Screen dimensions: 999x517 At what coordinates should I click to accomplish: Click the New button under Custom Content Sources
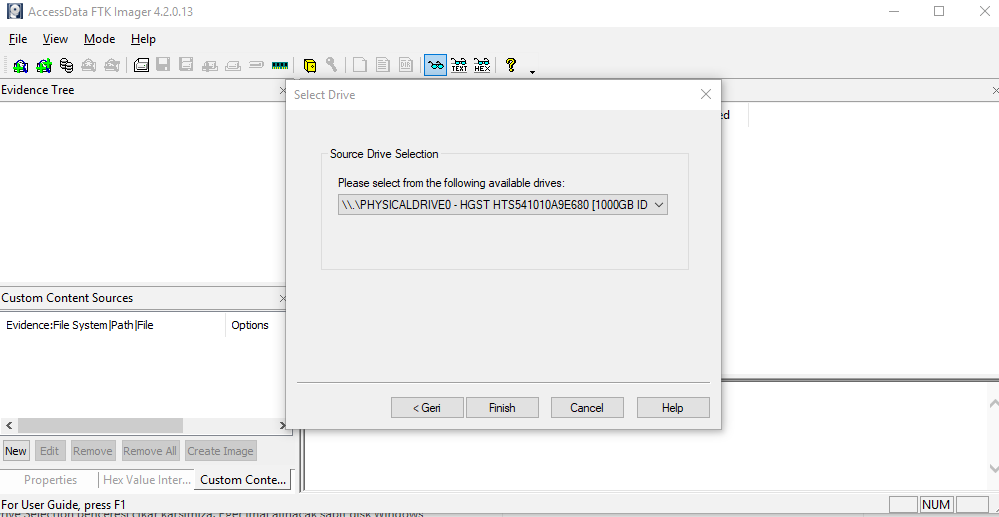pyautogui.click(x=16, y=451)
